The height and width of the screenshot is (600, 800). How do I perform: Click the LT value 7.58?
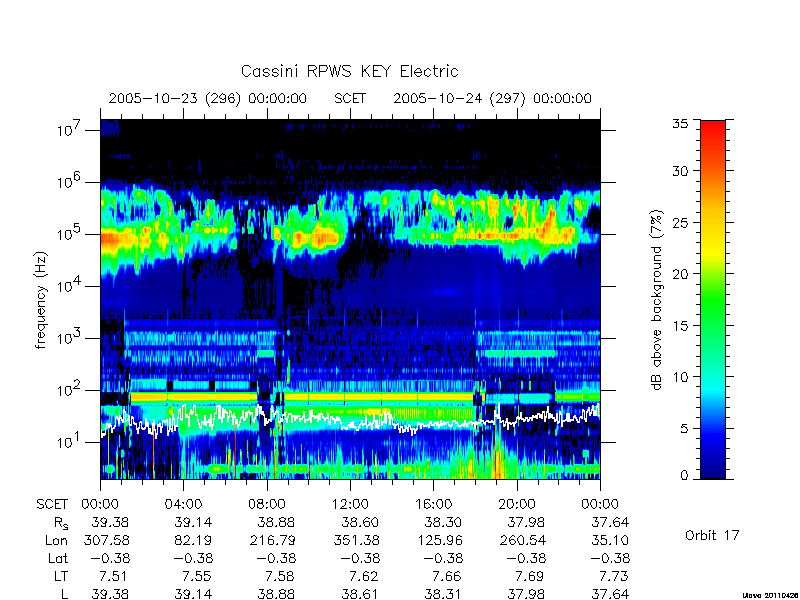pyautogui.click(x=280, y=577)
